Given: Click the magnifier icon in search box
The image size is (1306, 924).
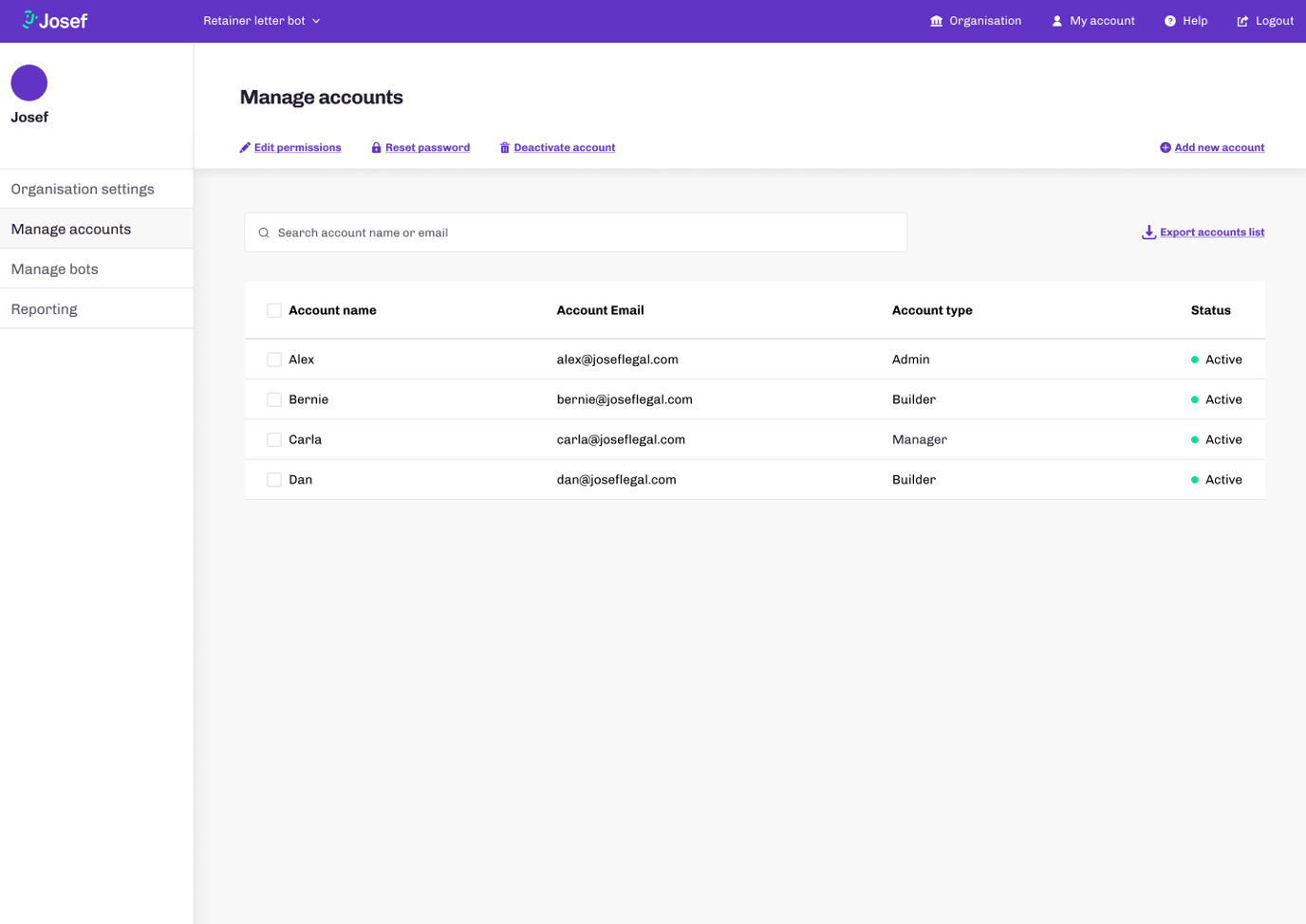Looking at the screenshot, I should (264, 232).
